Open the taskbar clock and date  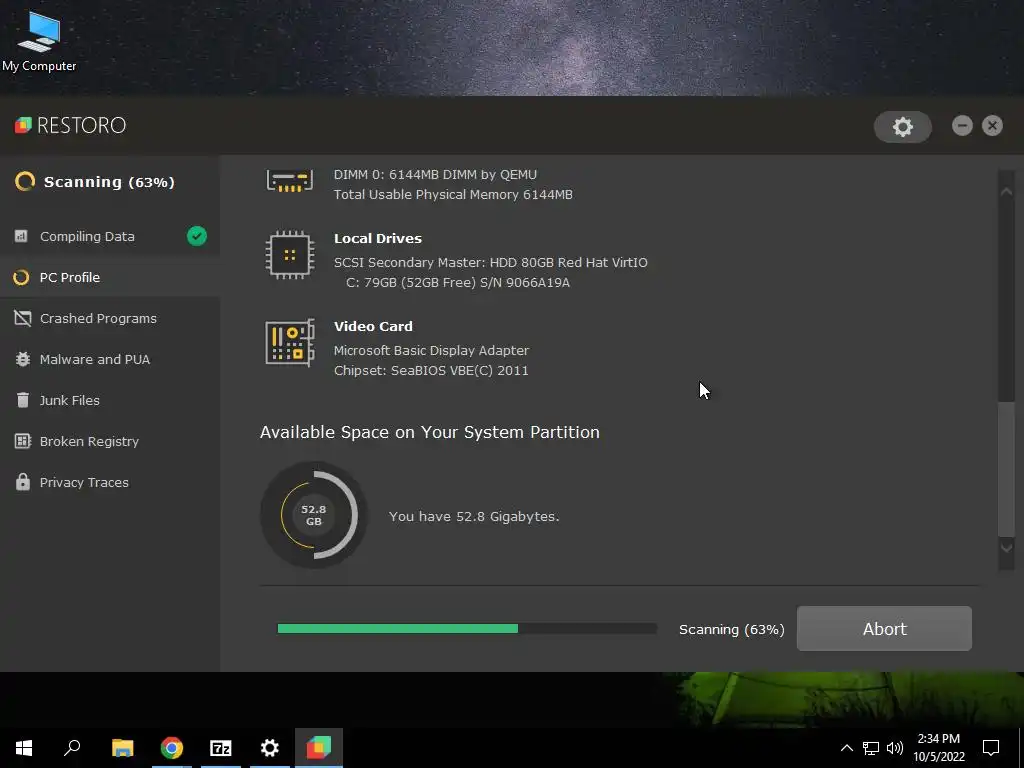tap(938, 748)
